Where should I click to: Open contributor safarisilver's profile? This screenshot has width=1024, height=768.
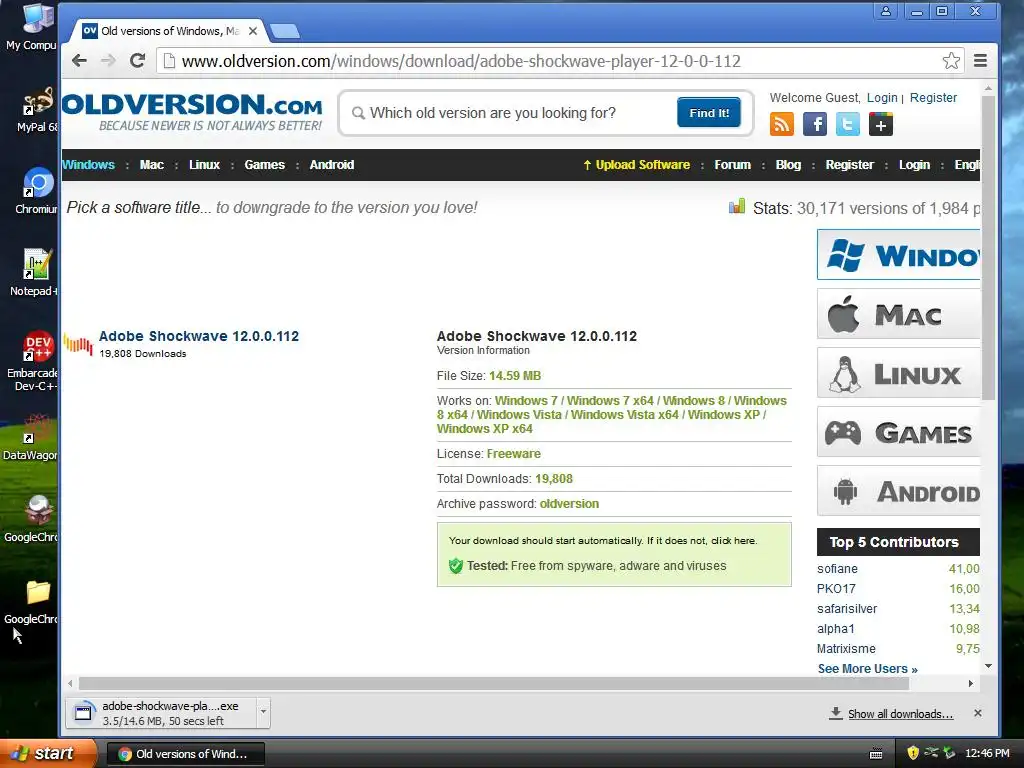pos(847,609)
